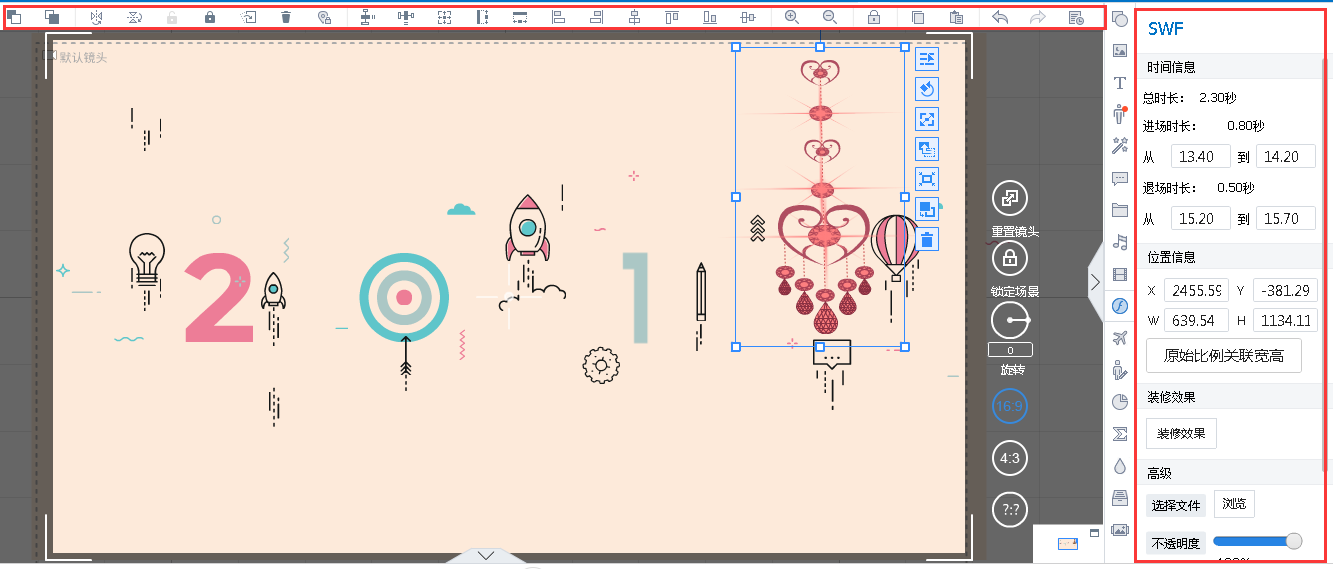Paste from the clipboard icon
1333x569 pixels.
coord(956,17)
